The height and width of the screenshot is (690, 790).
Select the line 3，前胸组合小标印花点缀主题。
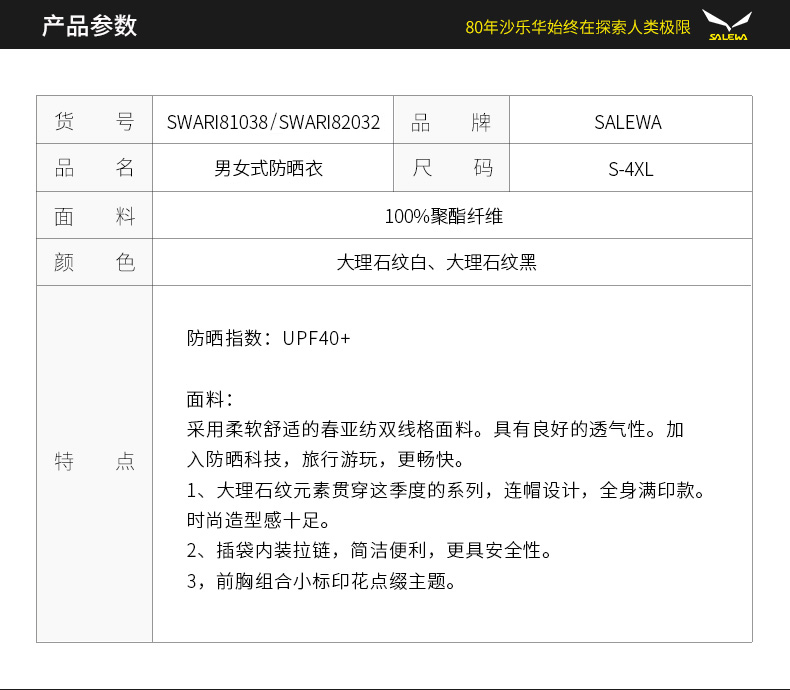point(322,581)
